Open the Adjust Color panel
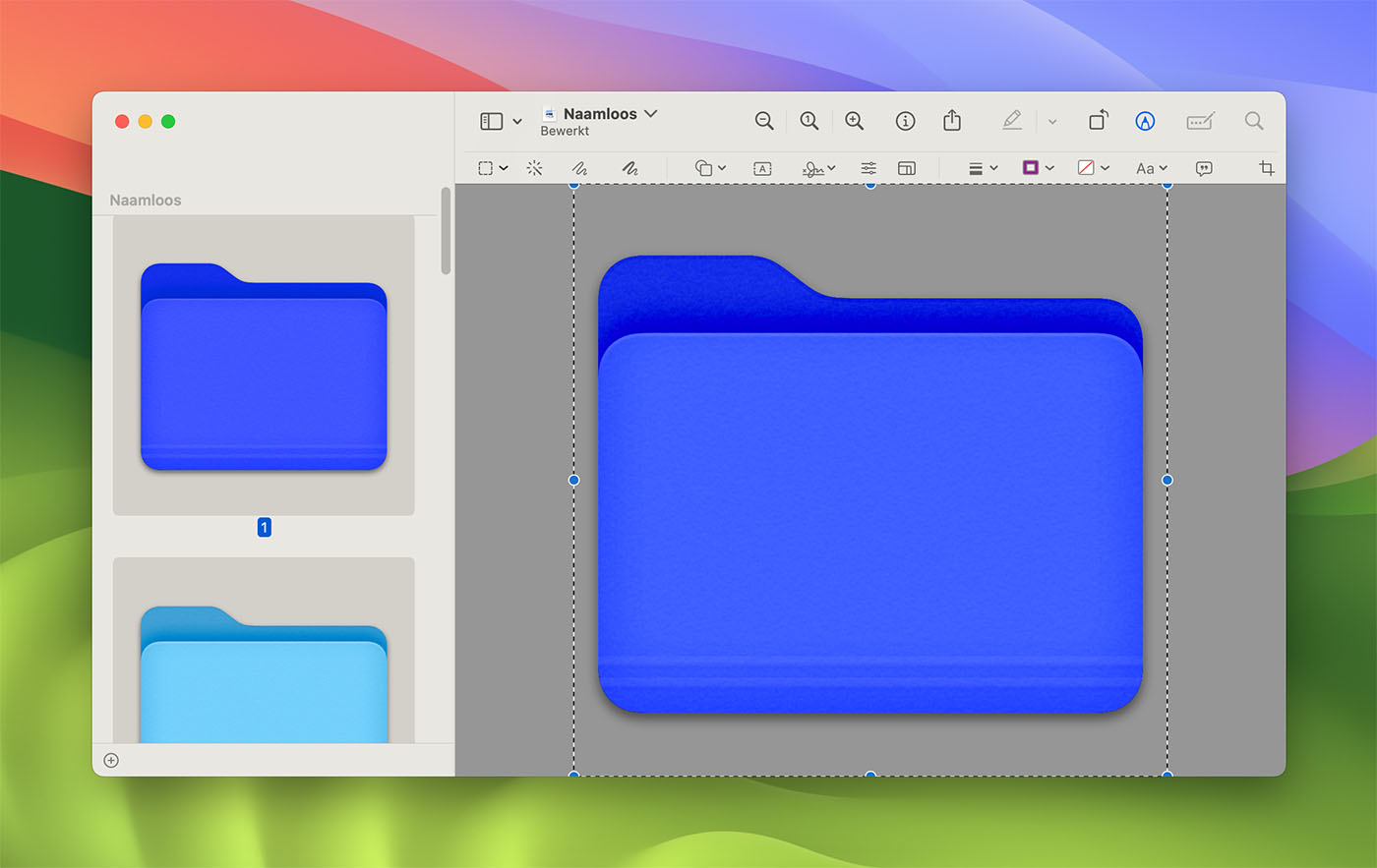 (868, 168)
